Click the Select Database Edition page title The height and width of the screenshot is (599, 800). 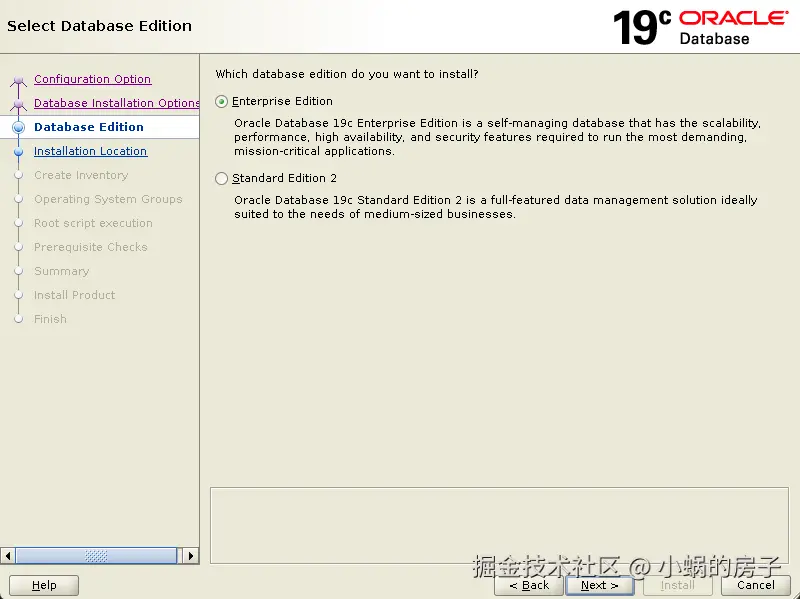click(x=99, y=26)
